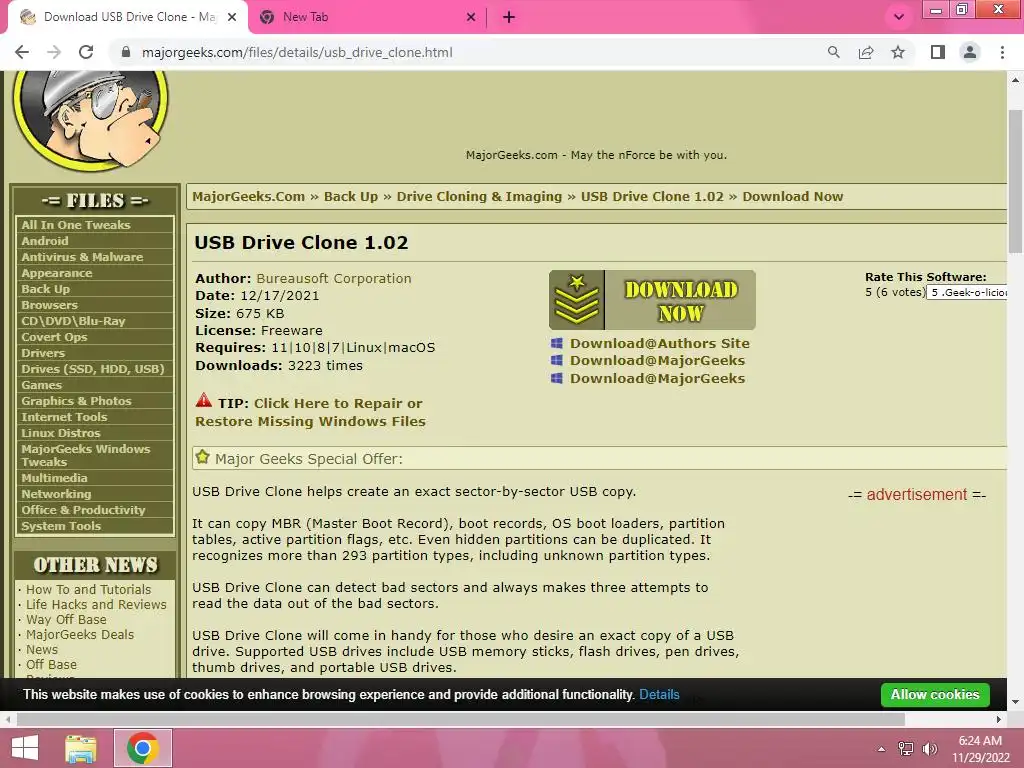1024x768 pixels.
Task: Close the New Tab tab
Action: 471,18
